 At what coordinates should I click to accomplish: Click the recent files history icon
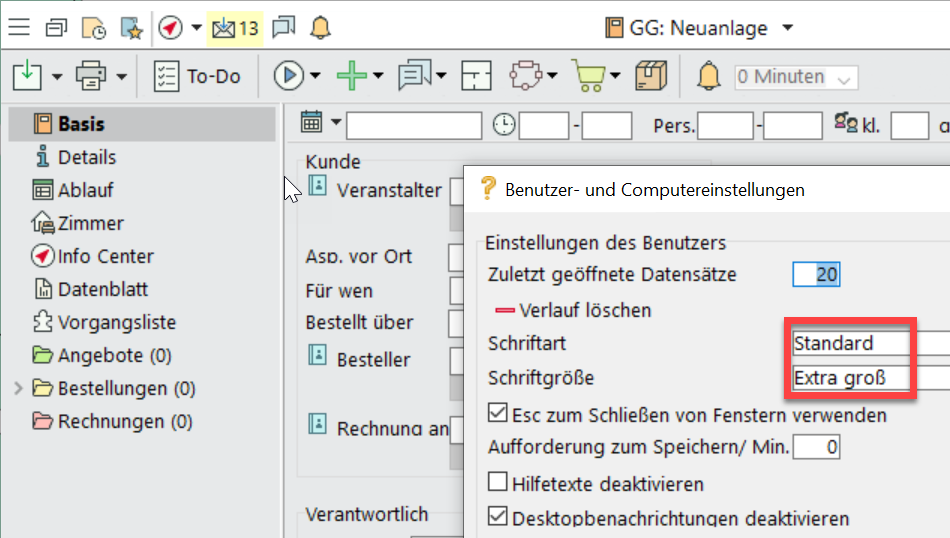(93, 27)
